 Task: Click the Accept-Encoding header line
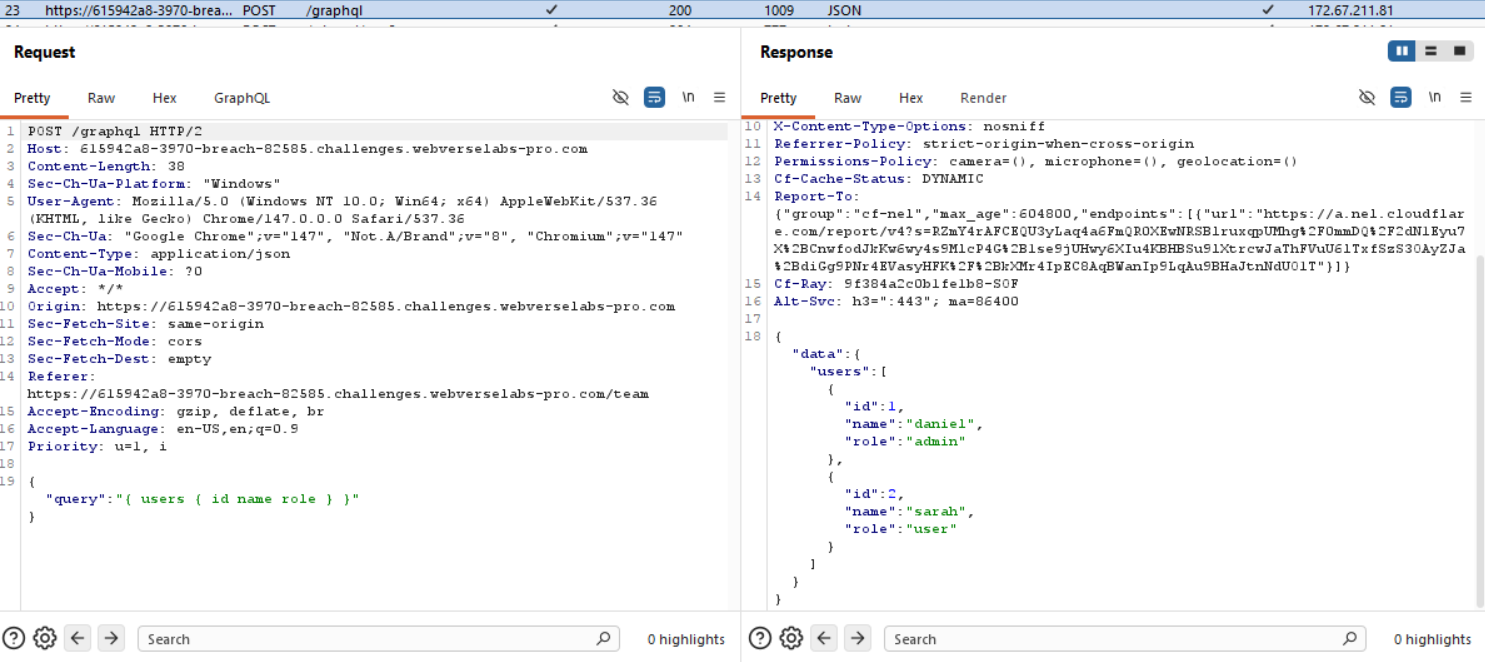176,411
